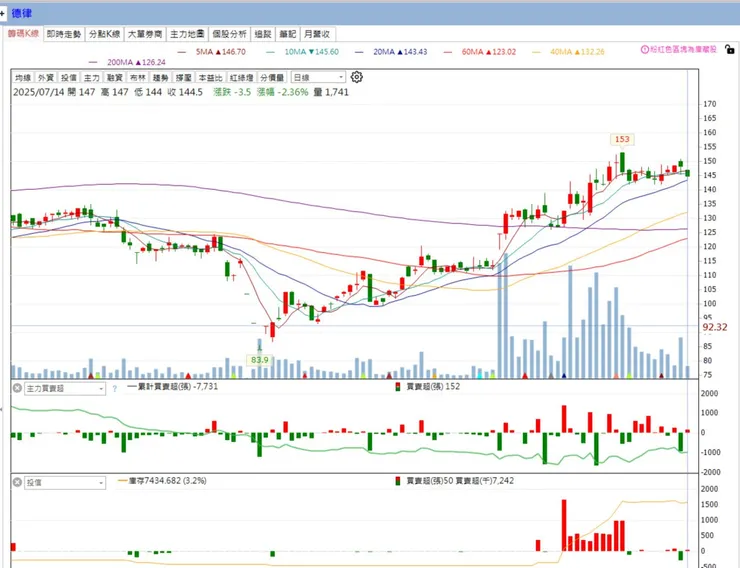Open the 追蹤 tab
The height and width of the screenshot is (568, 740).
pyautogui.click(x=263, y=34)
